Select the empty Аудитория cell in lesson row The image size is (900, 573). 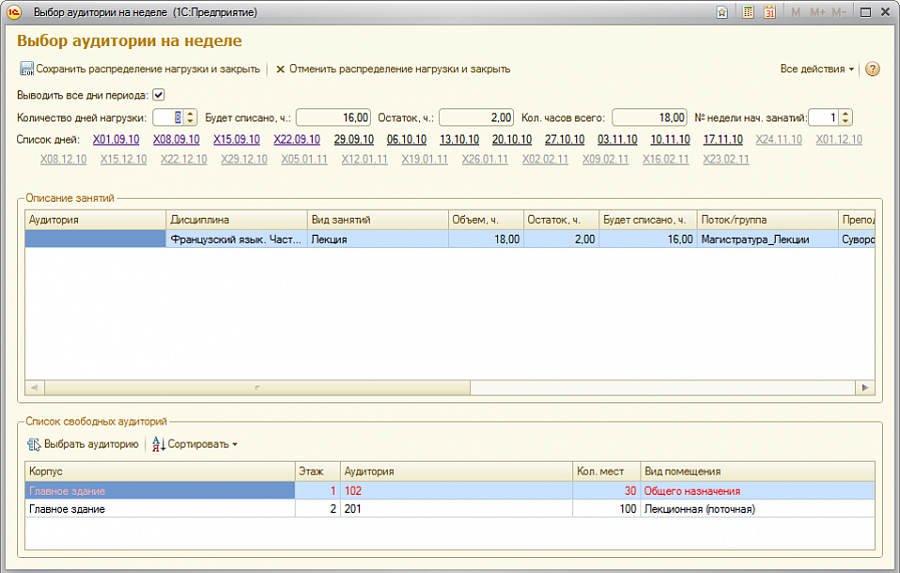click(x=95, y=239)
